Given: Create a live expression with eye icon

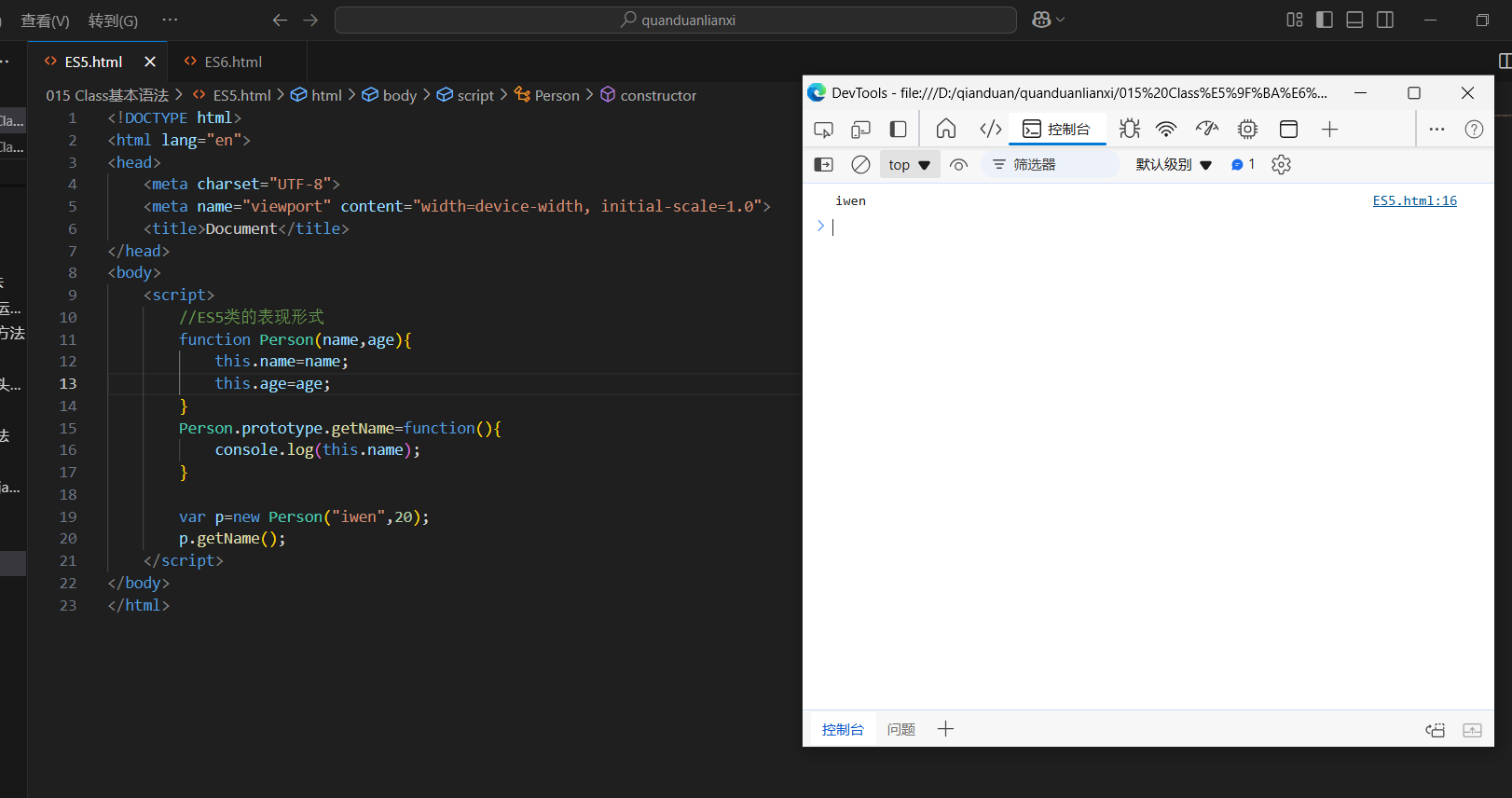Looking at the screenshot, I should pyautogui.click(x=958, y=165).
